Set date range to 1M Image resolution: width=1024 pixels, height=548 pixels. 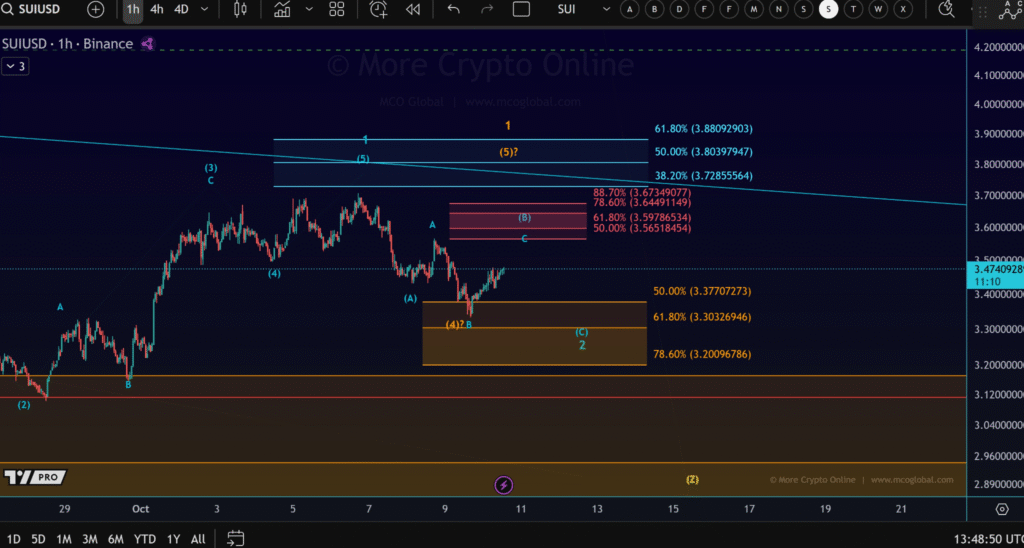point(63,539)
